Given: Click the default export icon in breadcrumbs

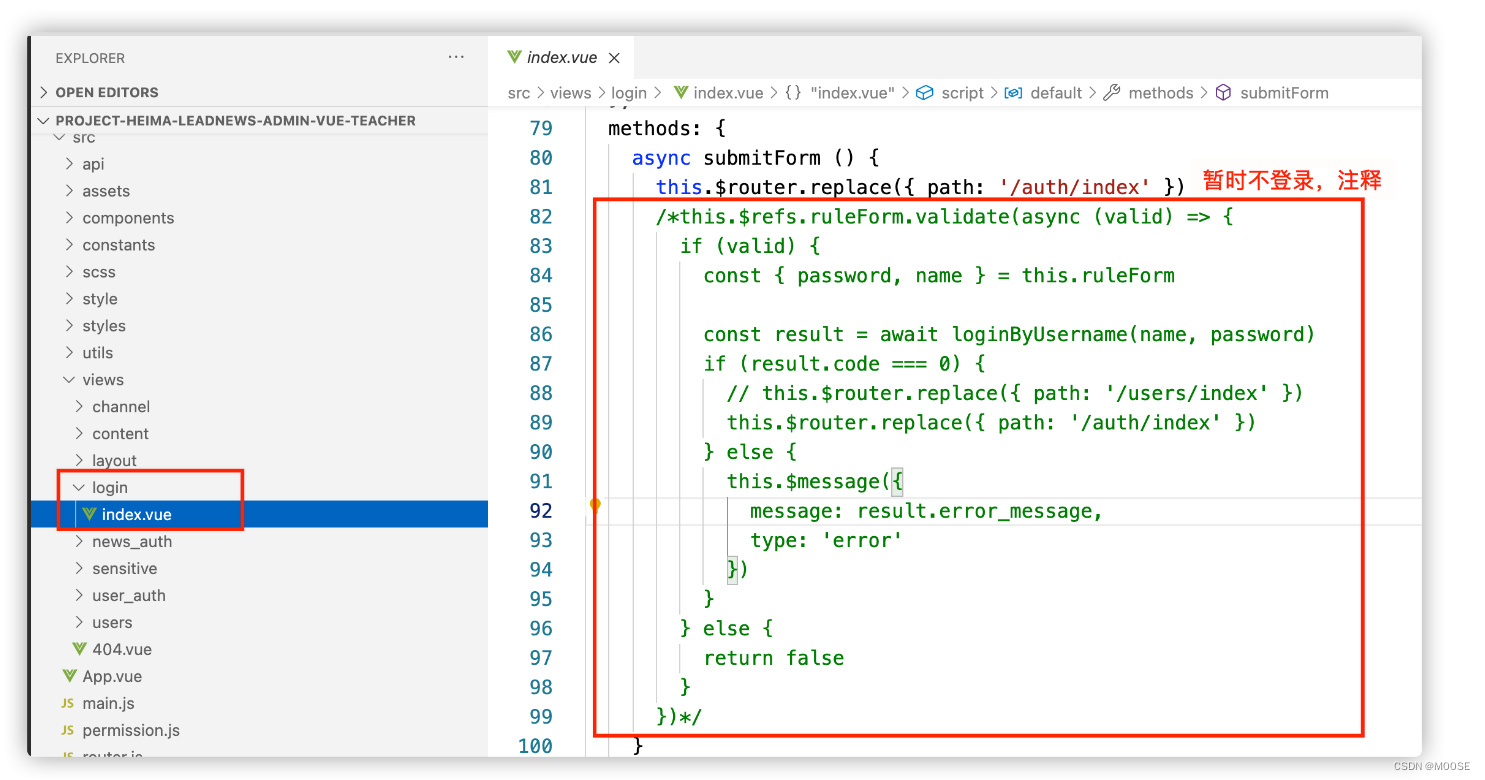Looking at the screenshot, I should [1013, 92].
